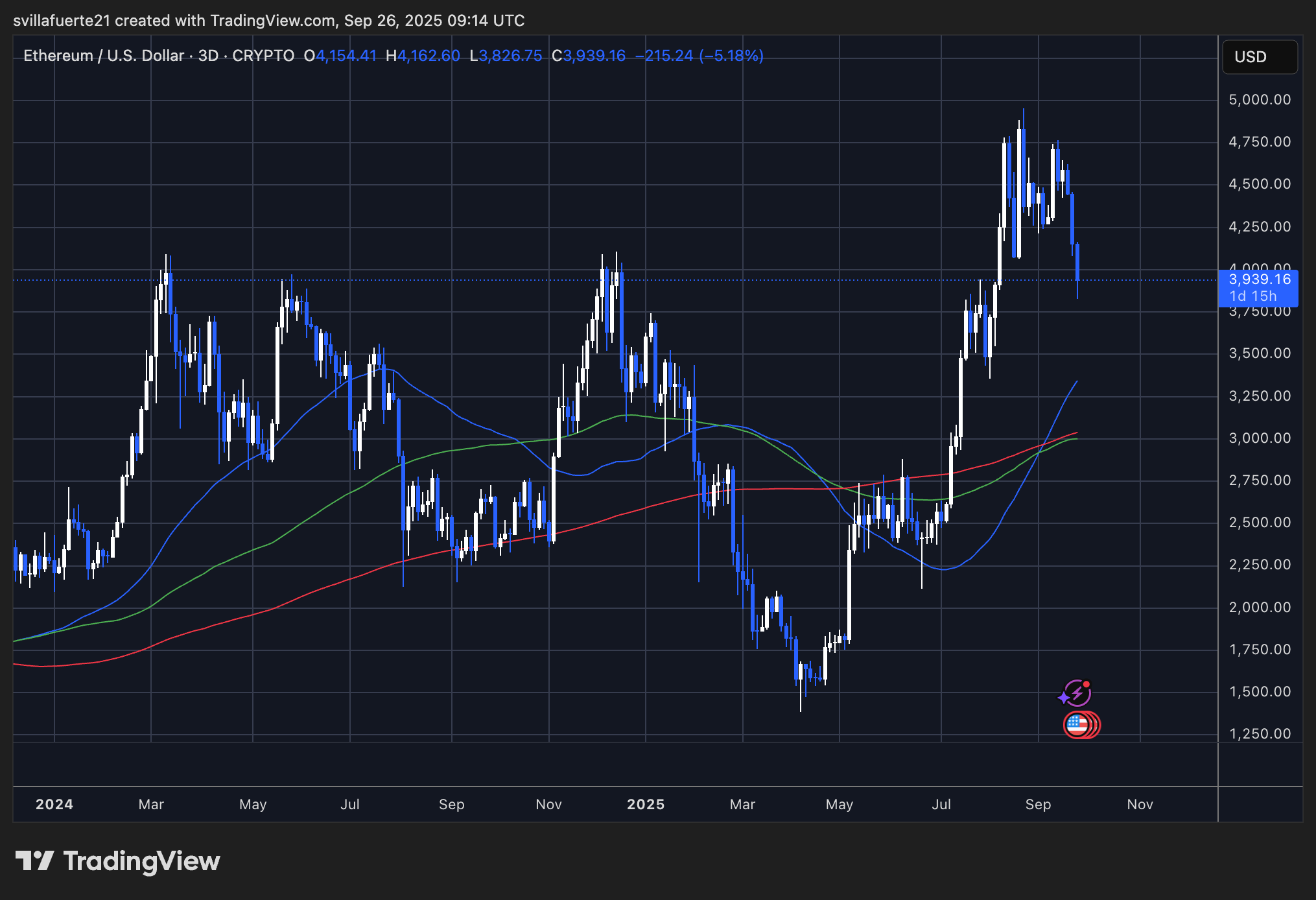
Task: Click the svillafuerte21 attribution link
Action: pos(61,20)
